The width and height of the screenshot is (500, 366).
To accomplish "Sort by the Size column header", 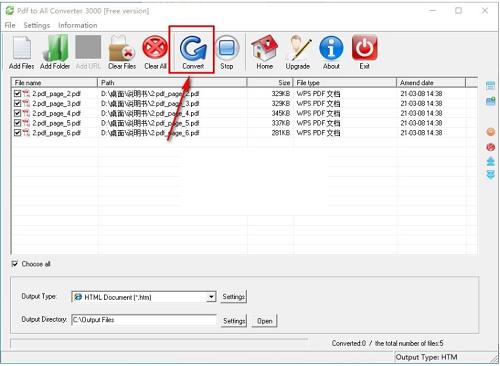I will pyautogui.click(x=270, y=82).
